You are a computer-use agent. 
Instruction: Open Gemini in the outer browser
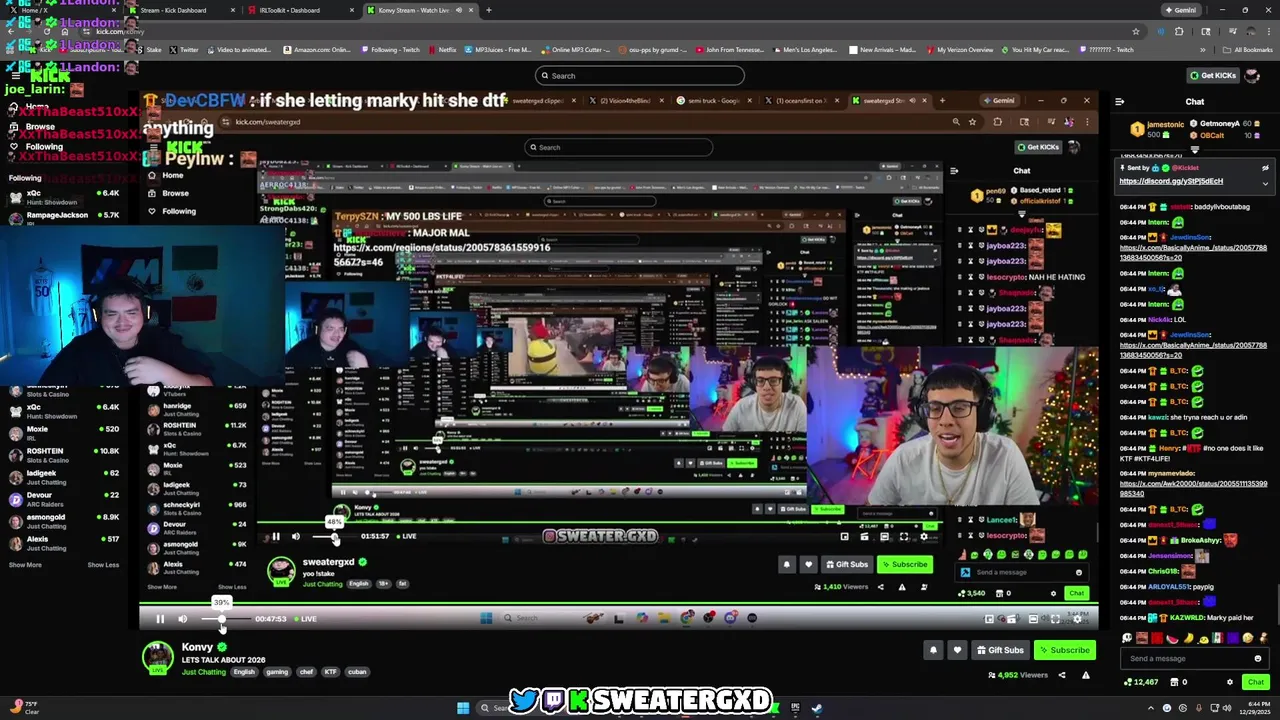(x=1180, y=10)
